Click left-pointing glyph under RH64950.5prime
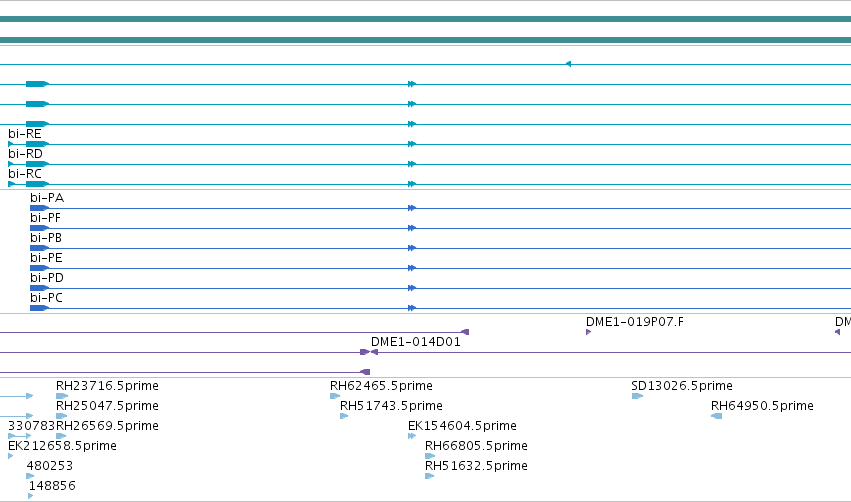The width and height of the screenshot is (851, 502). pos(716,416)
